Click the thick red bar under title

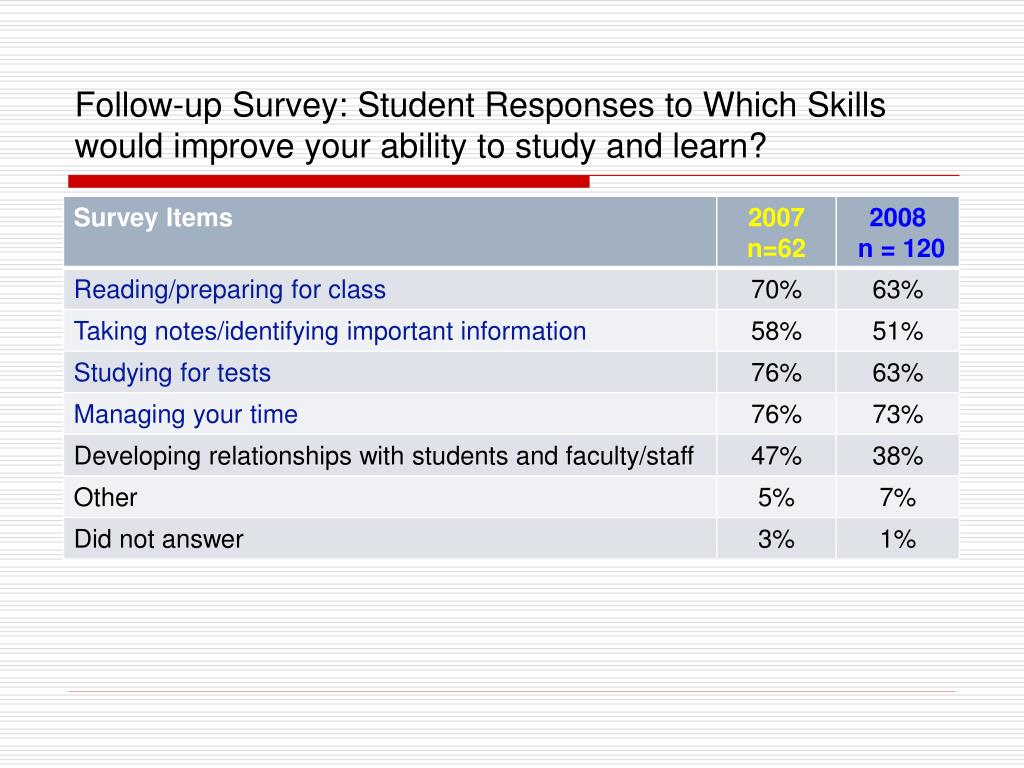click(328, 181)
